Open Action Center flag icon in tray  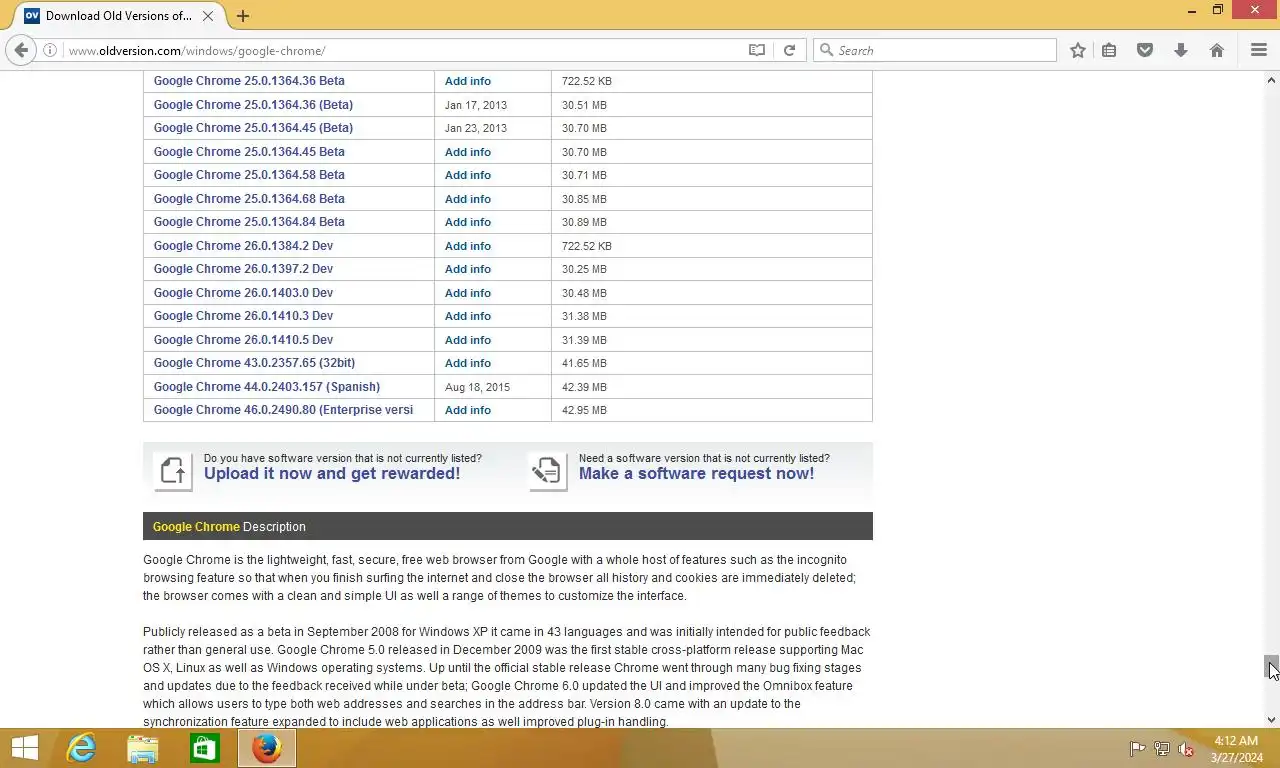tap(1137, 749)
